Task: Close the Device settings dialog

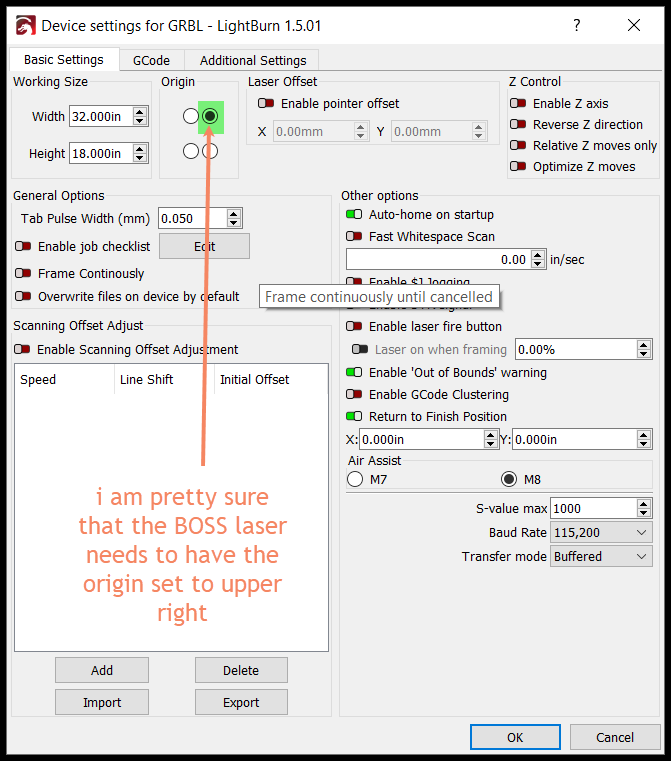Action: coord(634,25)
